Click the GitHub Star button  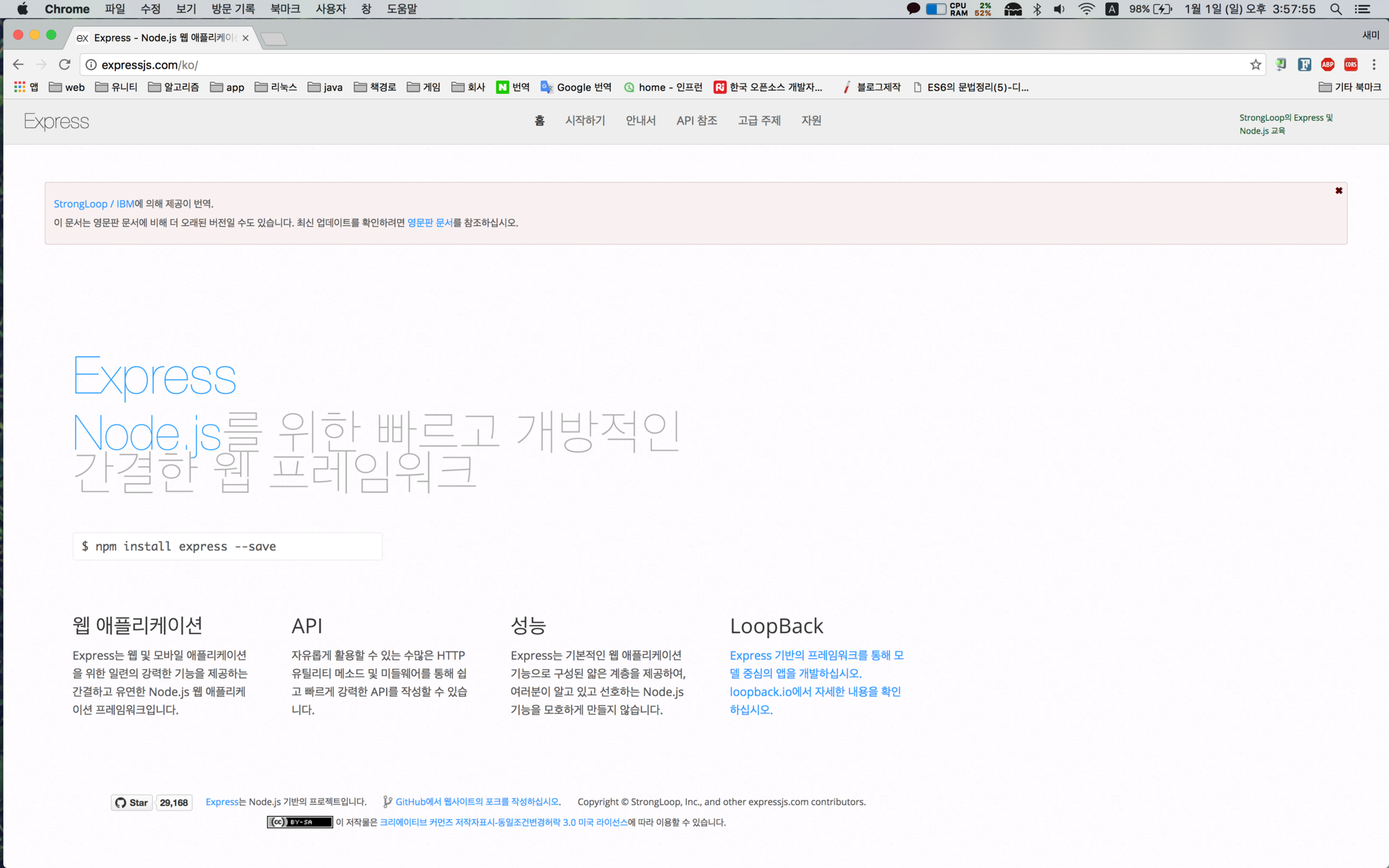pyautogui.click(x=132, y=802)
